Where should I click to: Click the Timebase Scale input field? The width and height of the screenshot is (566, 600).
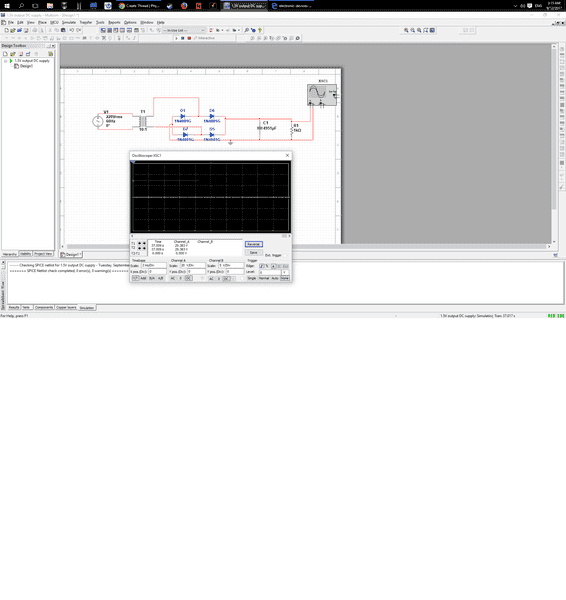154,265
